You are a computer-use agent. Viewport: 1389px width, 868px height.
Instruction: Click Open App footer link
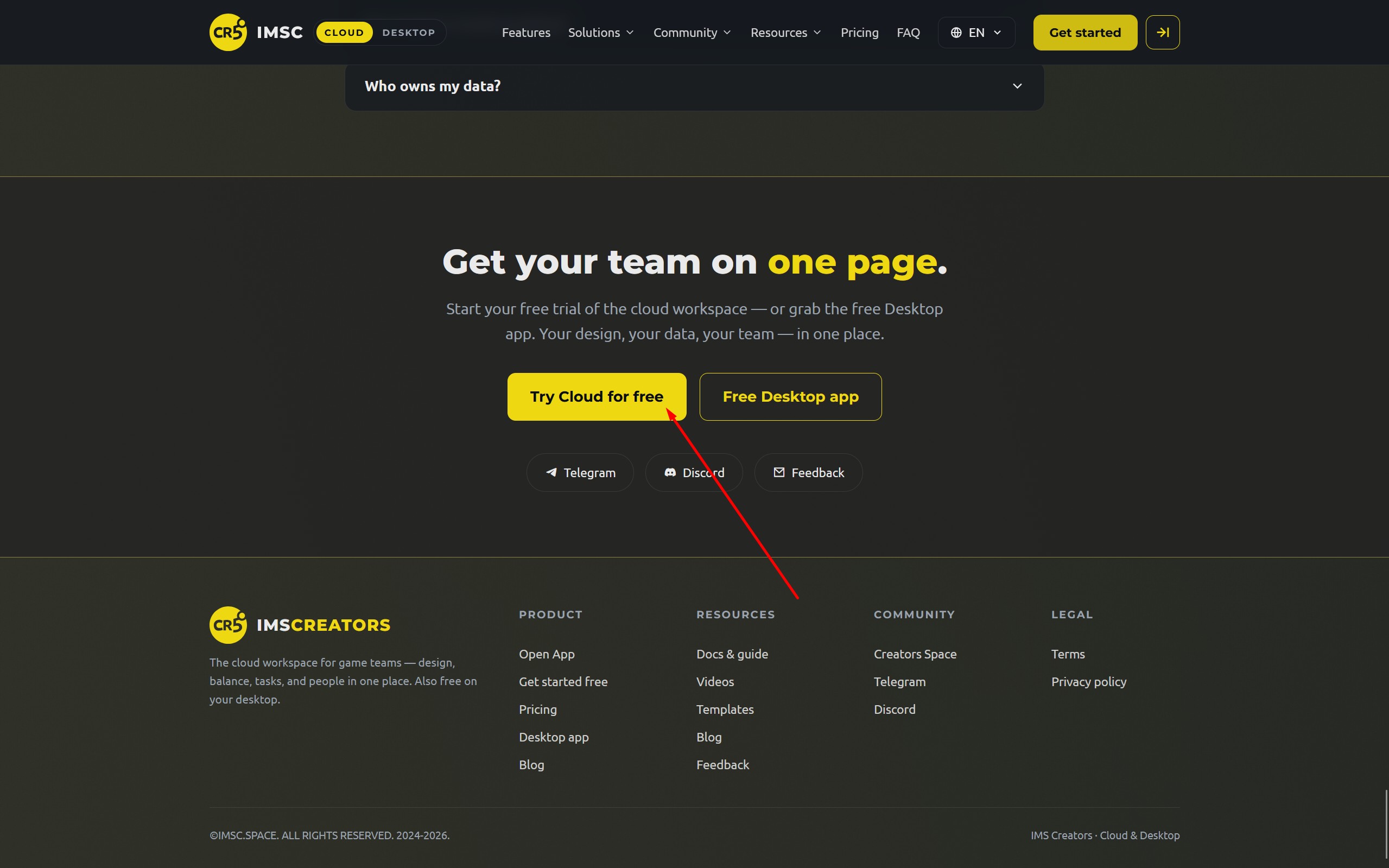point(547,654)
